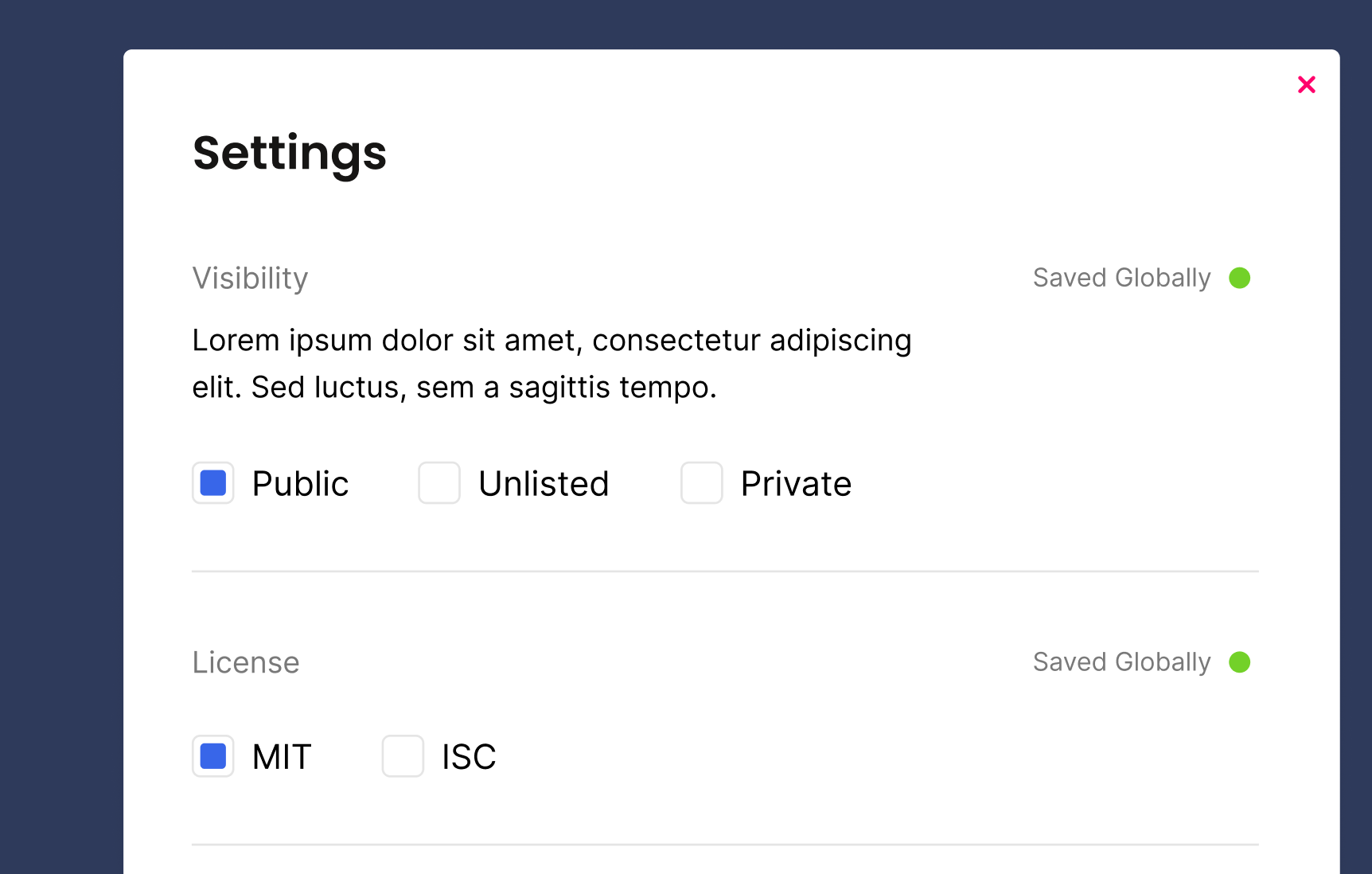Check the ISC checkbox

[403, 756]
